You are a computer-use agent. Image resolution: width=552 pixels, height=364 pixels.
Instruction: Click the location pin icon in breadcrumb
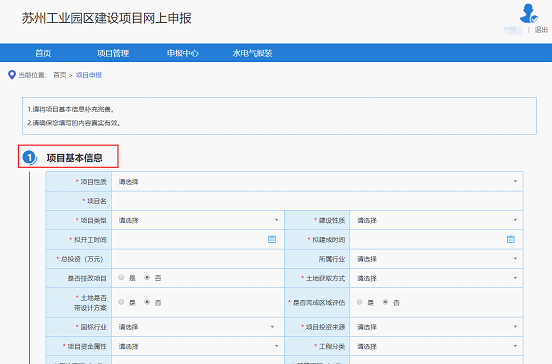12,75
